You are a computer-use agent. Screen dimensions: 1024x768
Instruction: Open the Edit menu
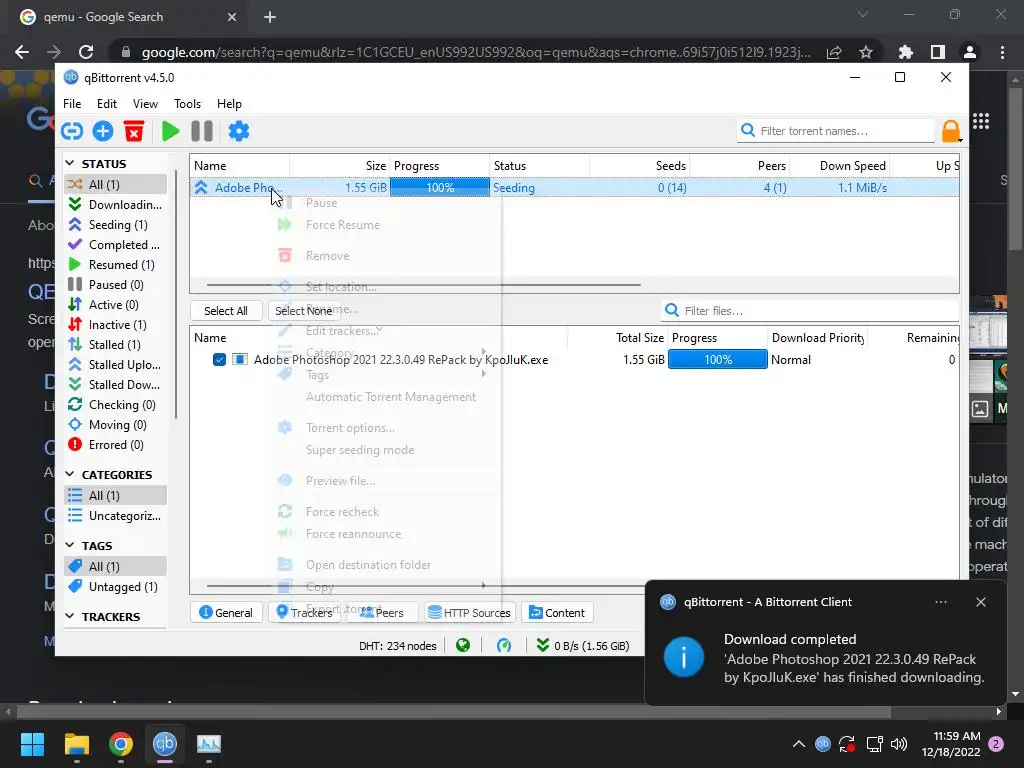pos(106,104)
